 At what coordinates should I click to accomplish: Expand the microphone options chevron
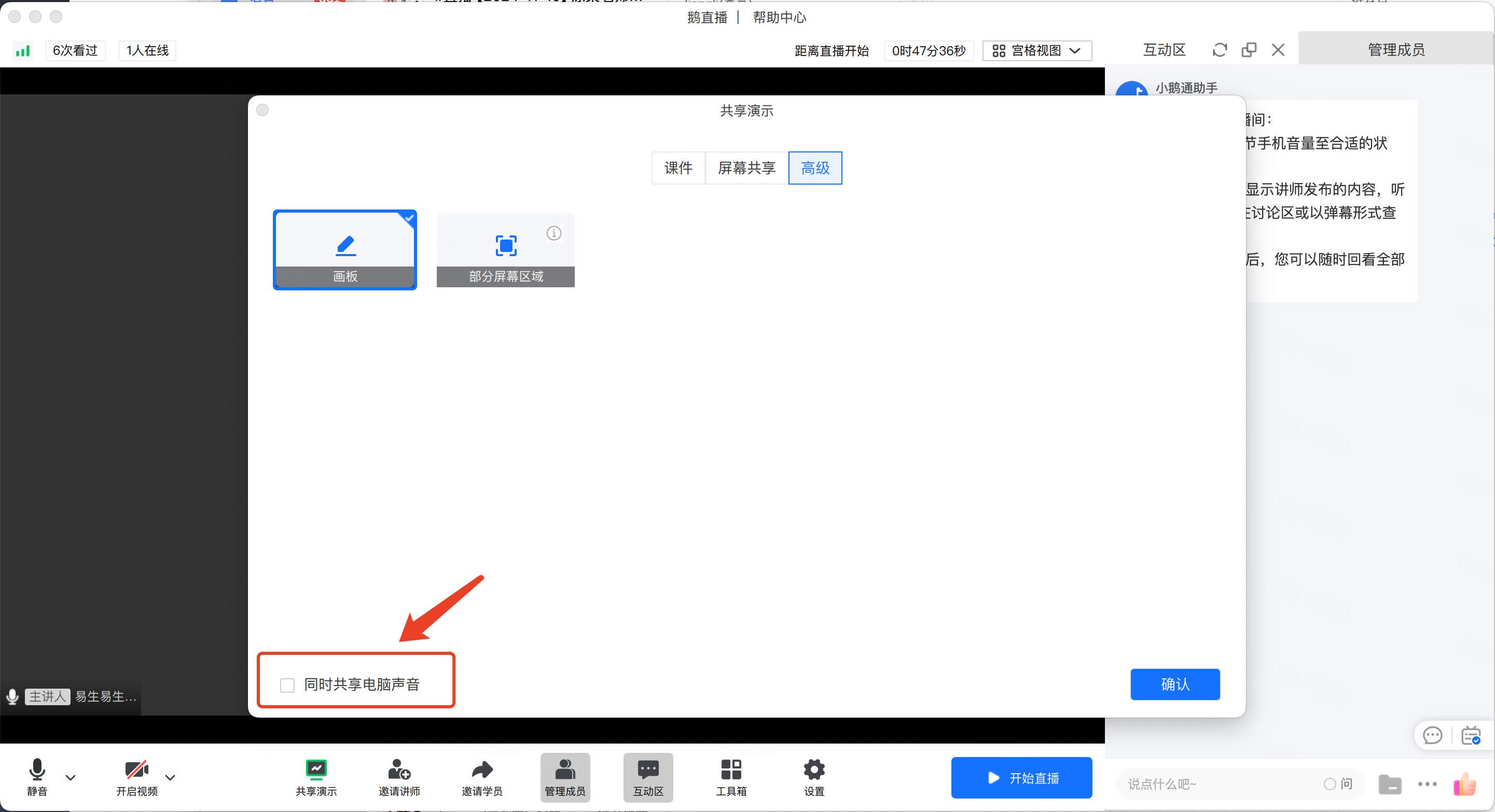pyautogui.click(x=71, y=777)
